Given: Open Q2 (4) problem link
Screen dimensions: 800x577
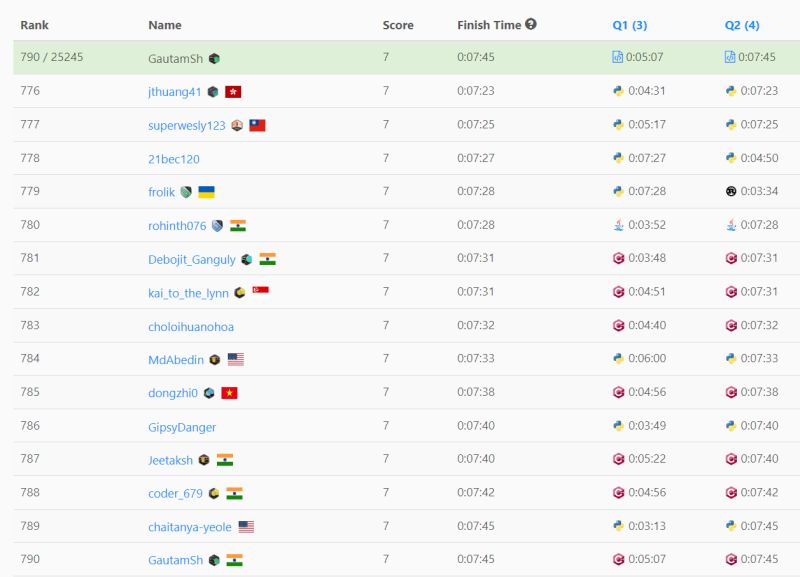Looking at the screenshot, I should coord(741,25).
